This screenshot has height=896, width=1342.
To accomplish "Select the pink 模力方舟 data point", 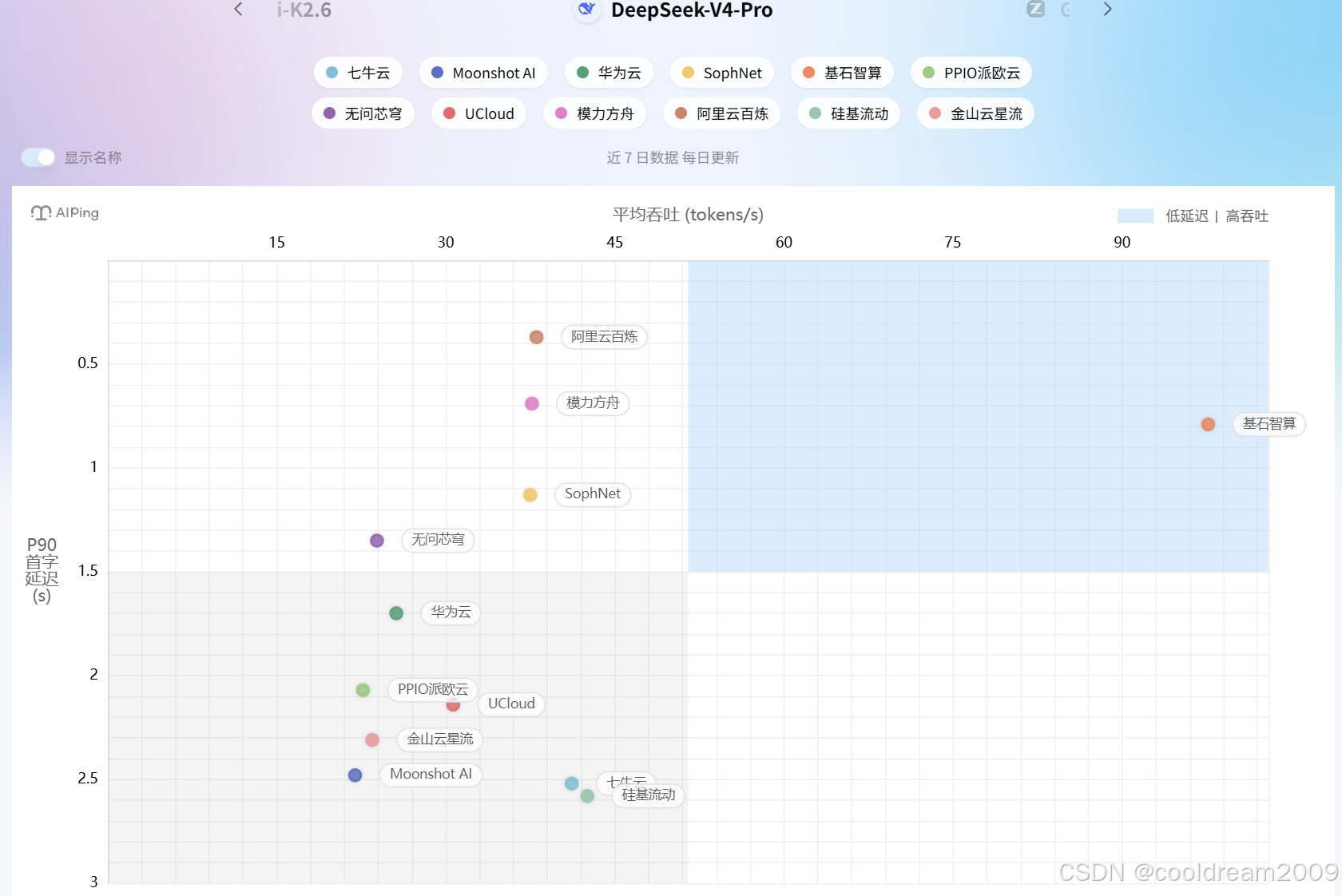I will 532,403.
